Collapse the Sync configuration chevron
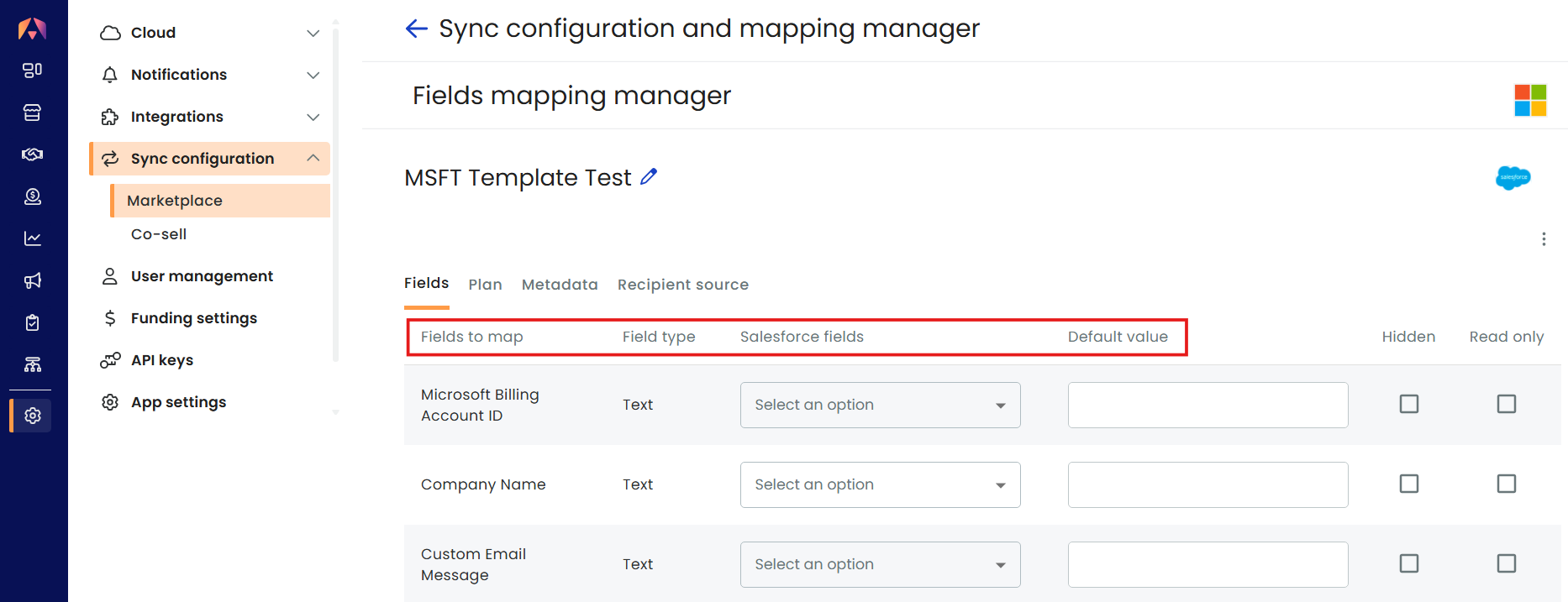This screenshot has width=1568, height=602. 313,159
